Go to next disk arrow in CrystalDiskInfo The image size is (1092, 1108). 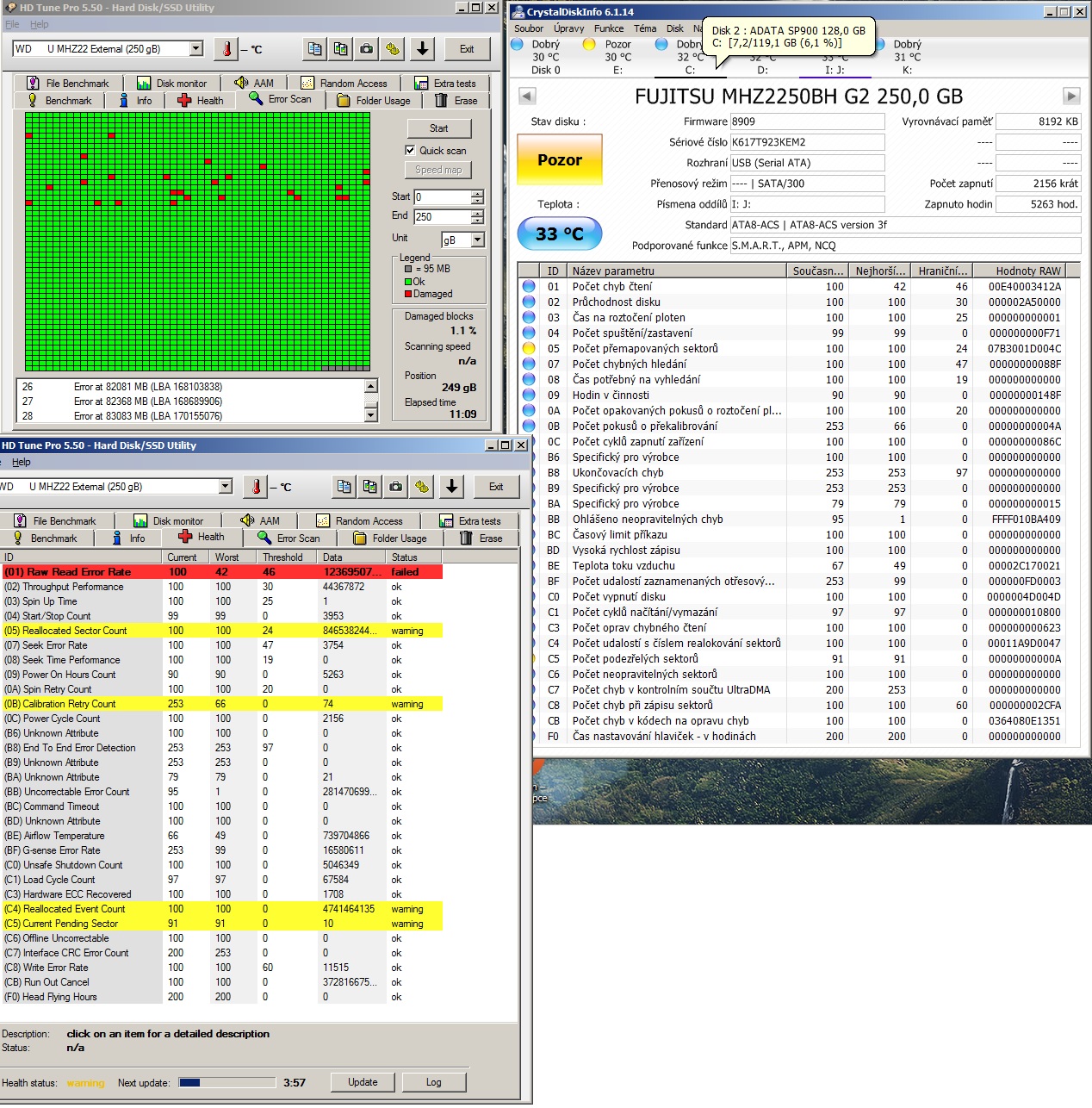click(x=1071, y=96)
